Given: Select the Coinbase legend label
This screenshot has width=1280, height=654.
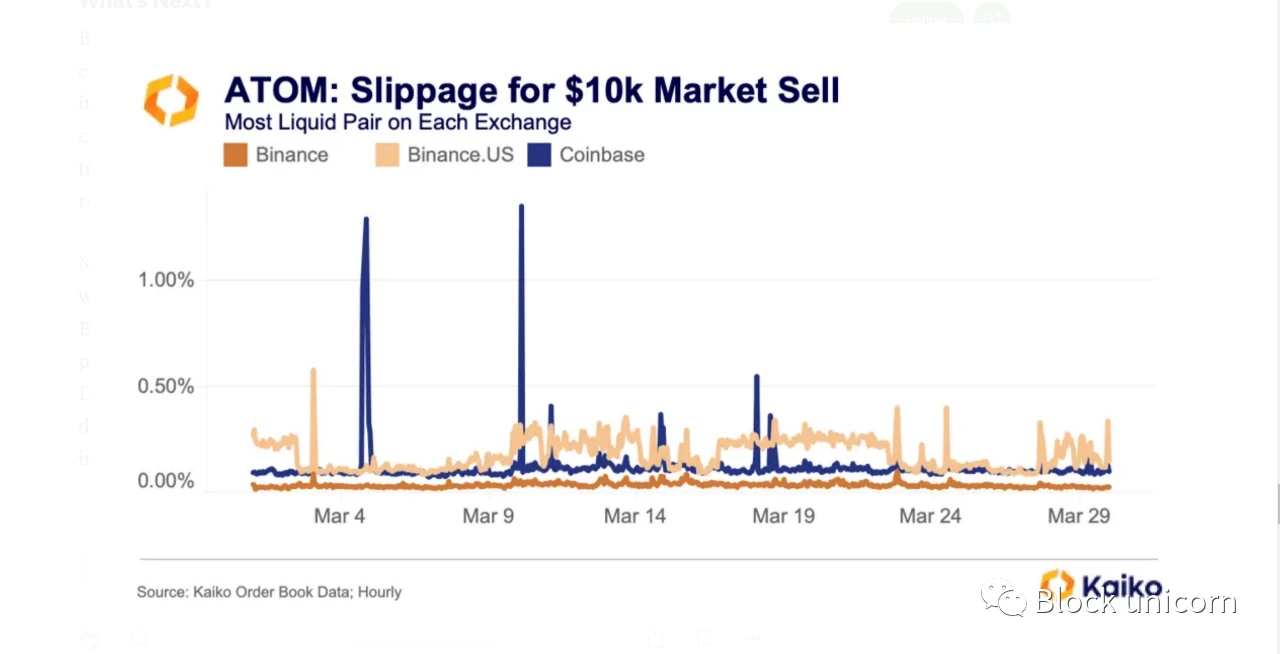Looking at the screenshot, I should pos(602,155).
